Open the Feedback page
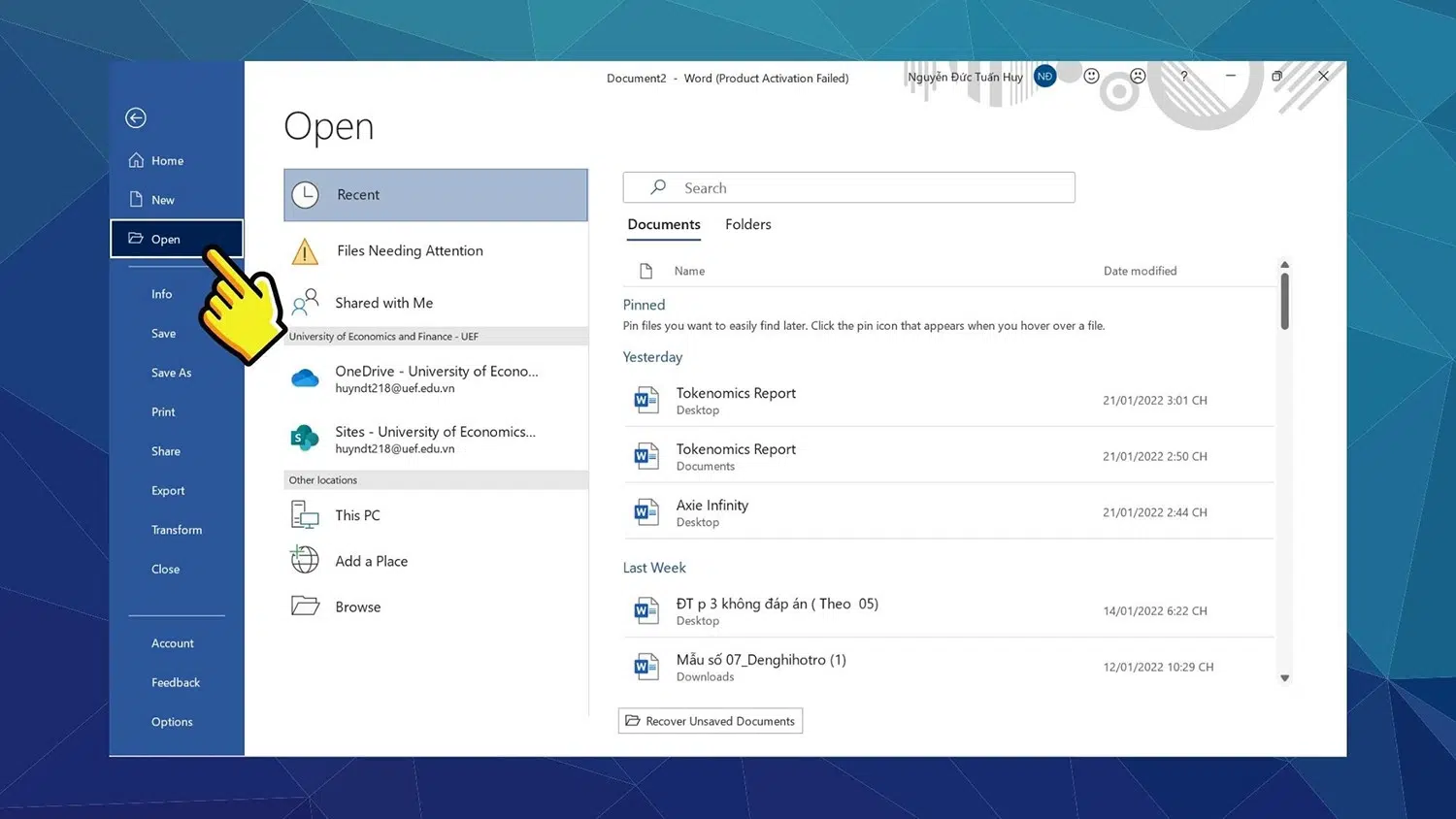 176,683
